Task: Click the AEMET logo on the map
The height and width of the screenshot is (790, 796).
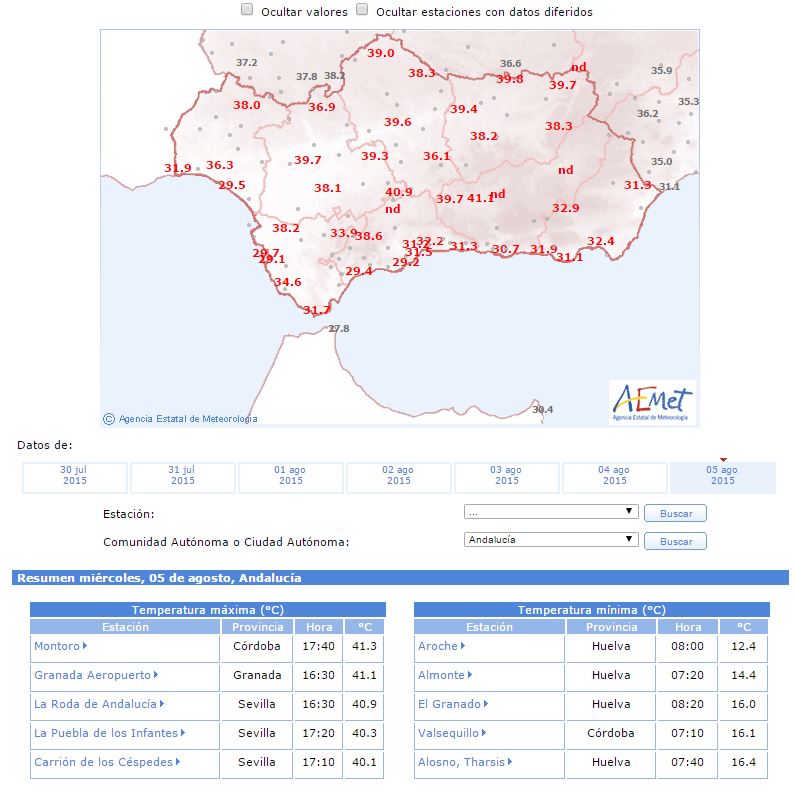Action: point(651,402)
